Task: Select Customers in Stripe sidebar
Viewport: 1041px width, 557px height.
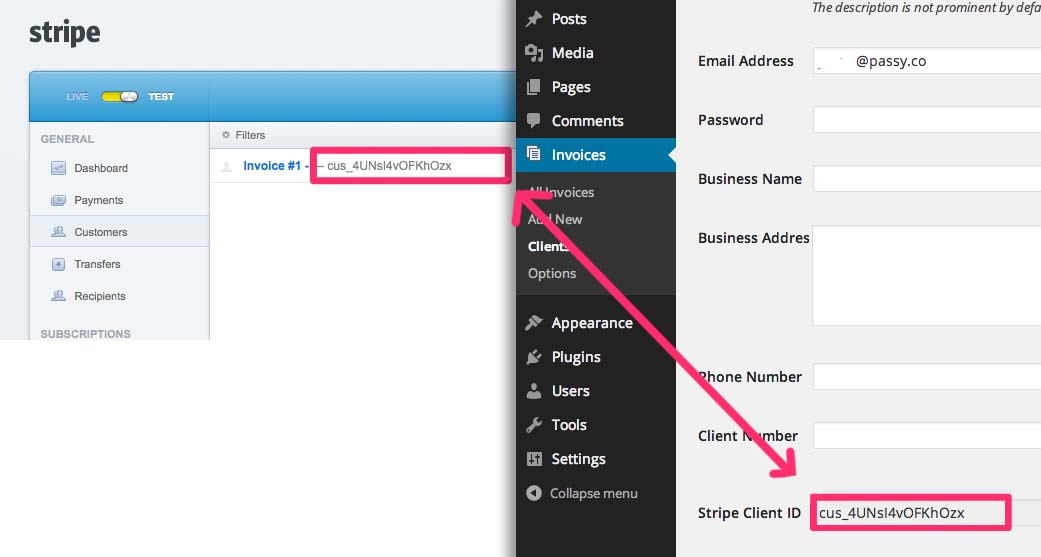Action: (x=101, y=232)
